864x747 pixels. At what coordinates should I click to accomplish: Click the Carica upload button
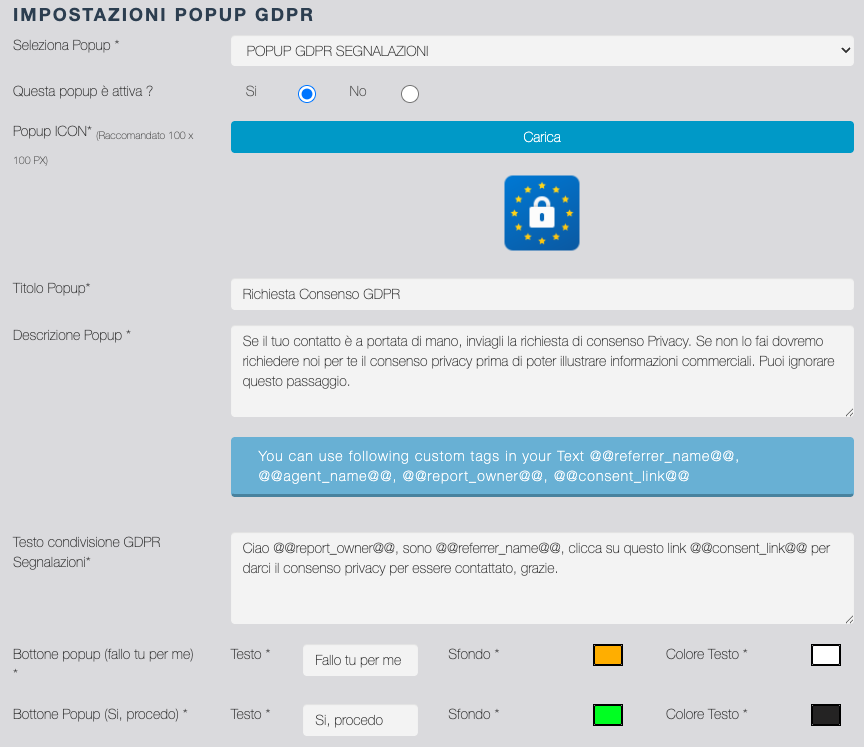[x=542, y=137]
